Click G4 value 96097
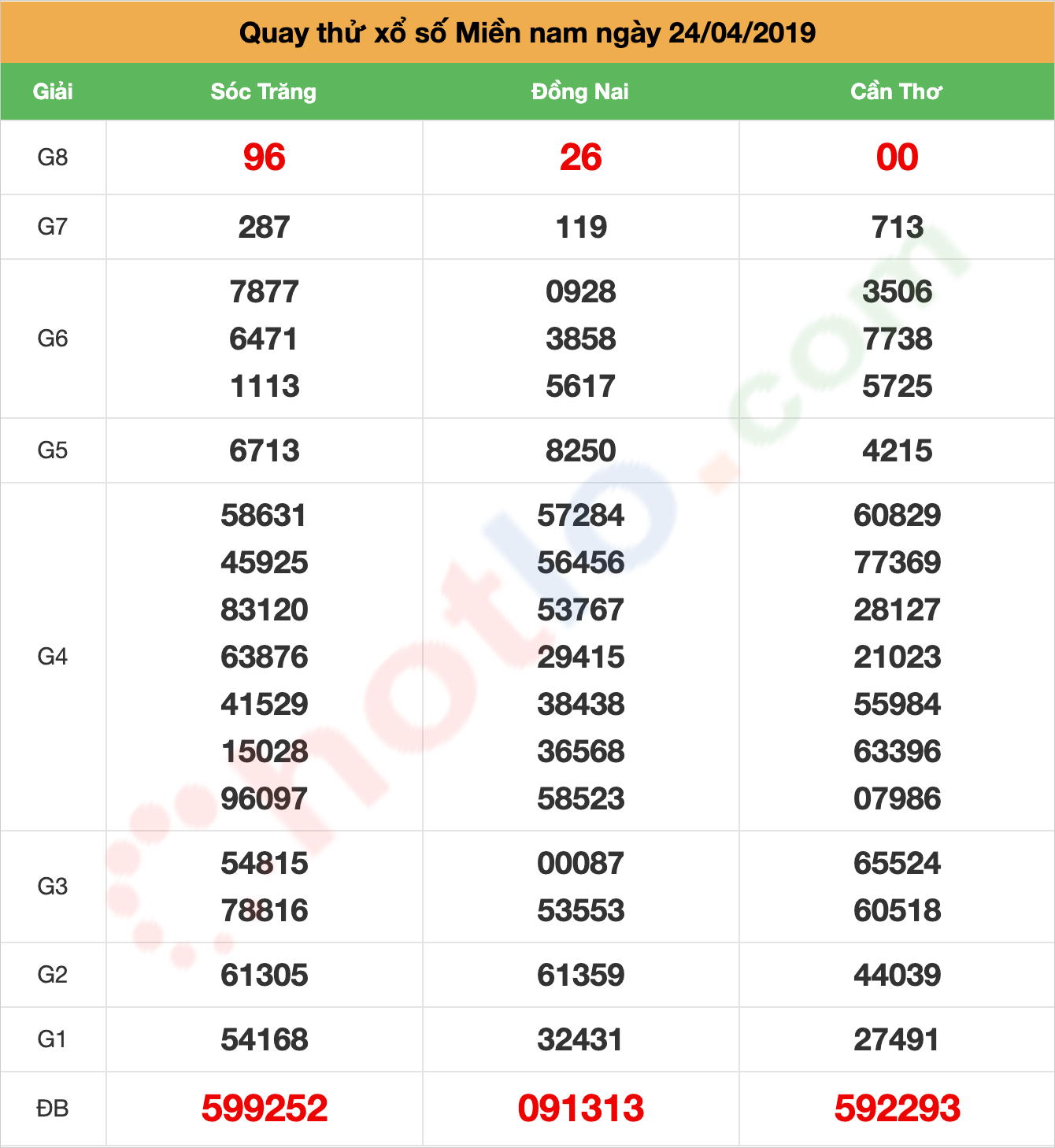Image resolution: width=1055 pixels, height=1148 pixels. (265, 799)
